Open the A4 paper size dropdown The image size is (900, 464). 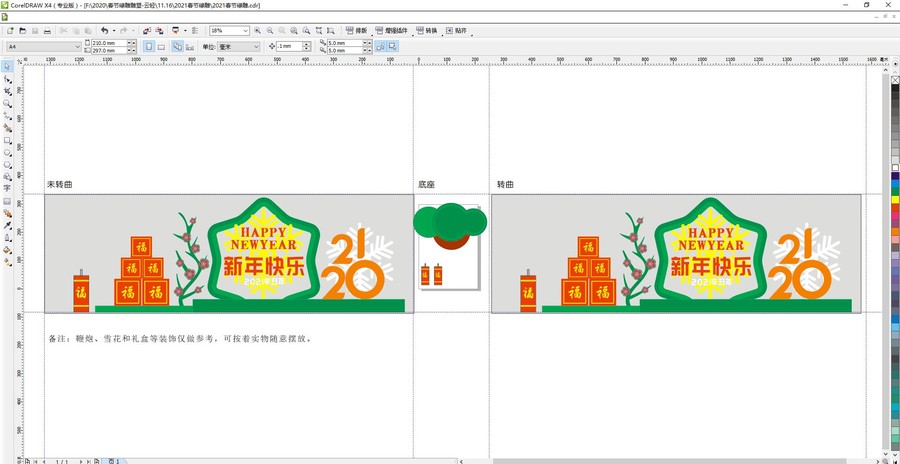(x=77, y=47)
